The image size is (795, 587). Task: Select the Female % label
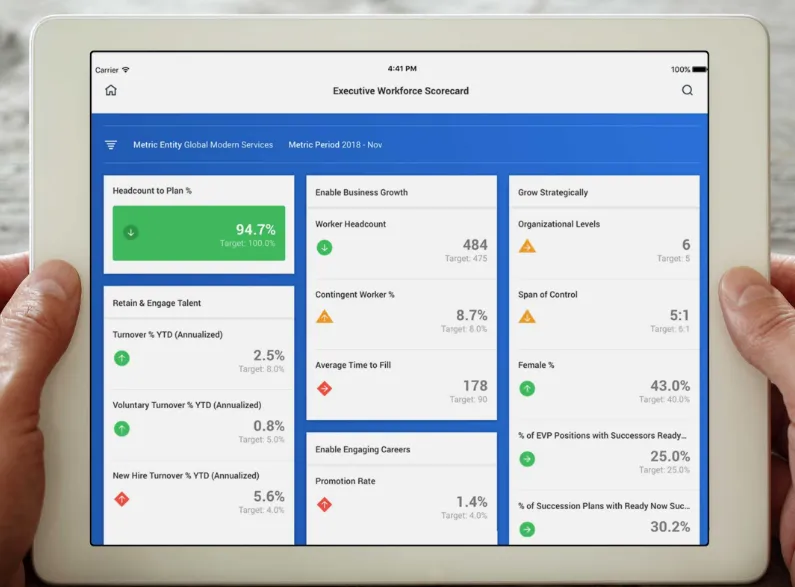[536, 365]
